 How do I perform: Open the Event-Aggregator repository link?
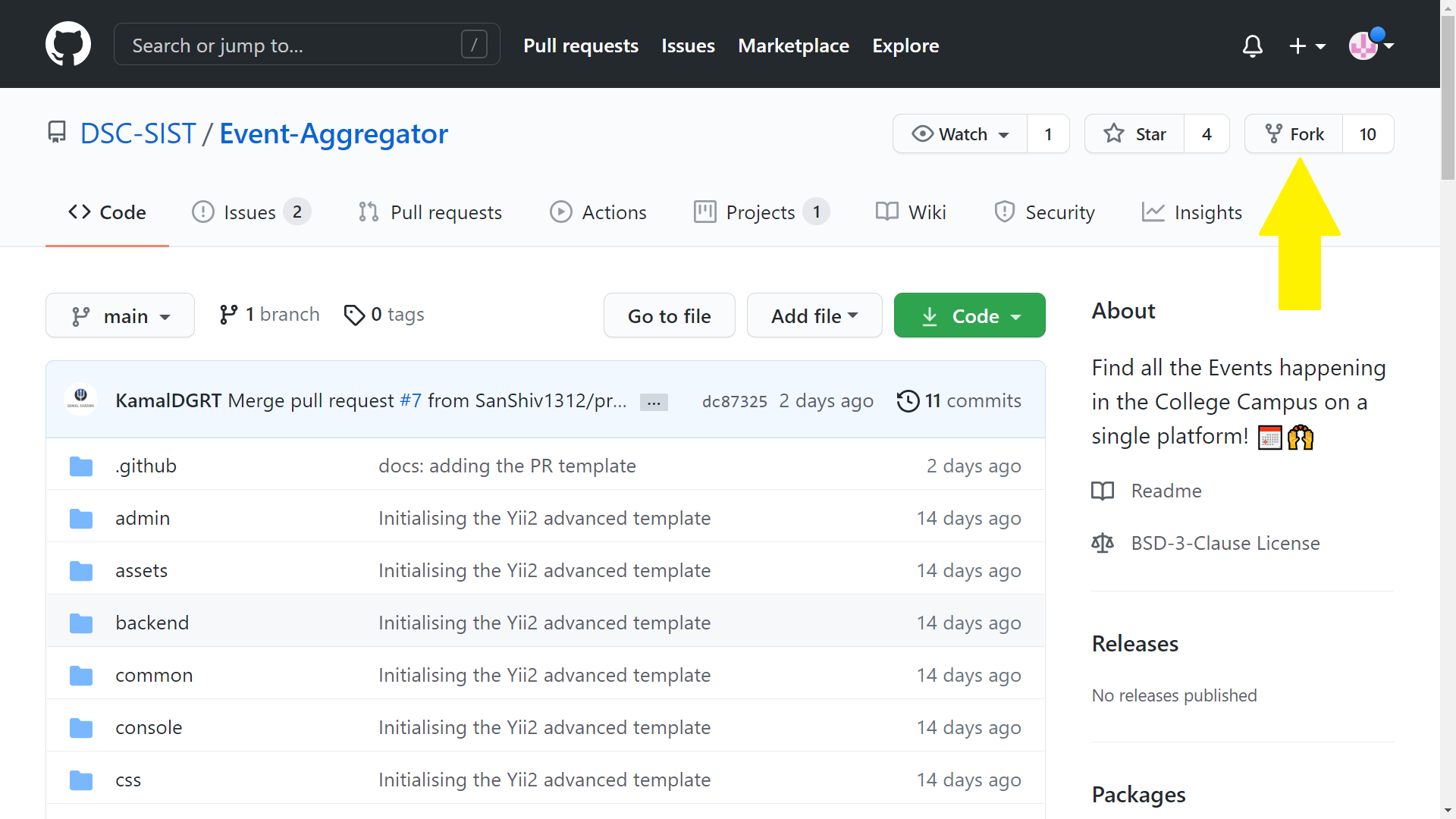coord(334,133)
